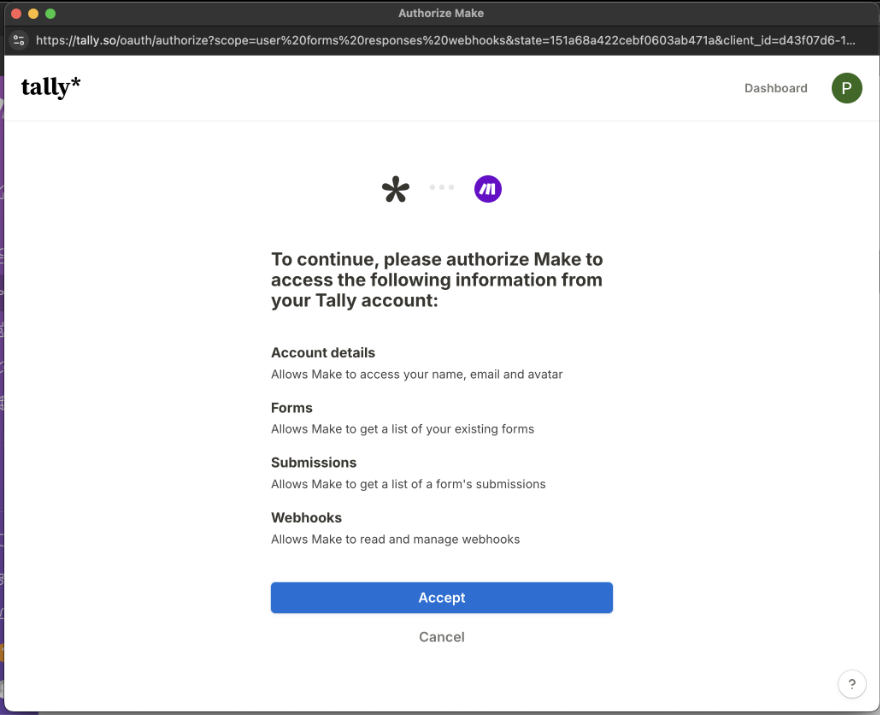Click the blue Accept button

pyautogui.click(x=442, y=597)
